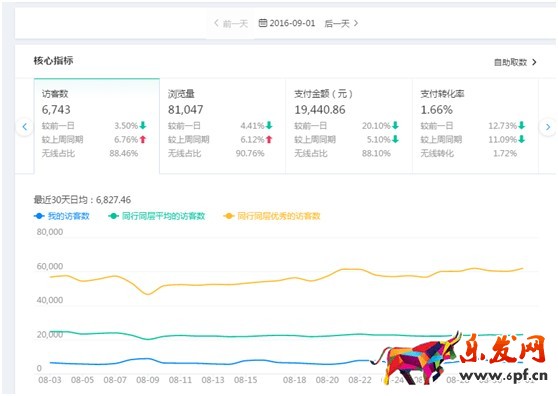Screen dimensions: 558x396
Task: Select the 支付金额（元） metric tab
Action: (x=349, y=126)
